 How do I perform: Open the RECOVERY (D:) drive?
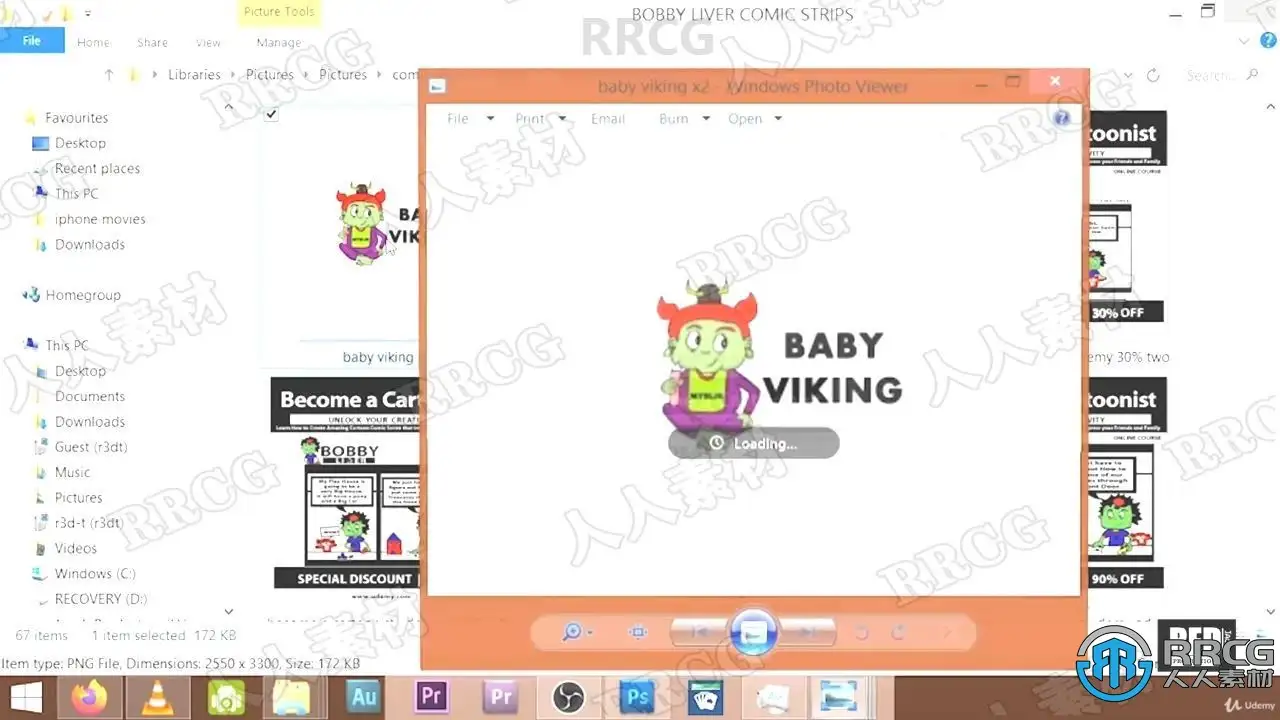coord(100,599)
